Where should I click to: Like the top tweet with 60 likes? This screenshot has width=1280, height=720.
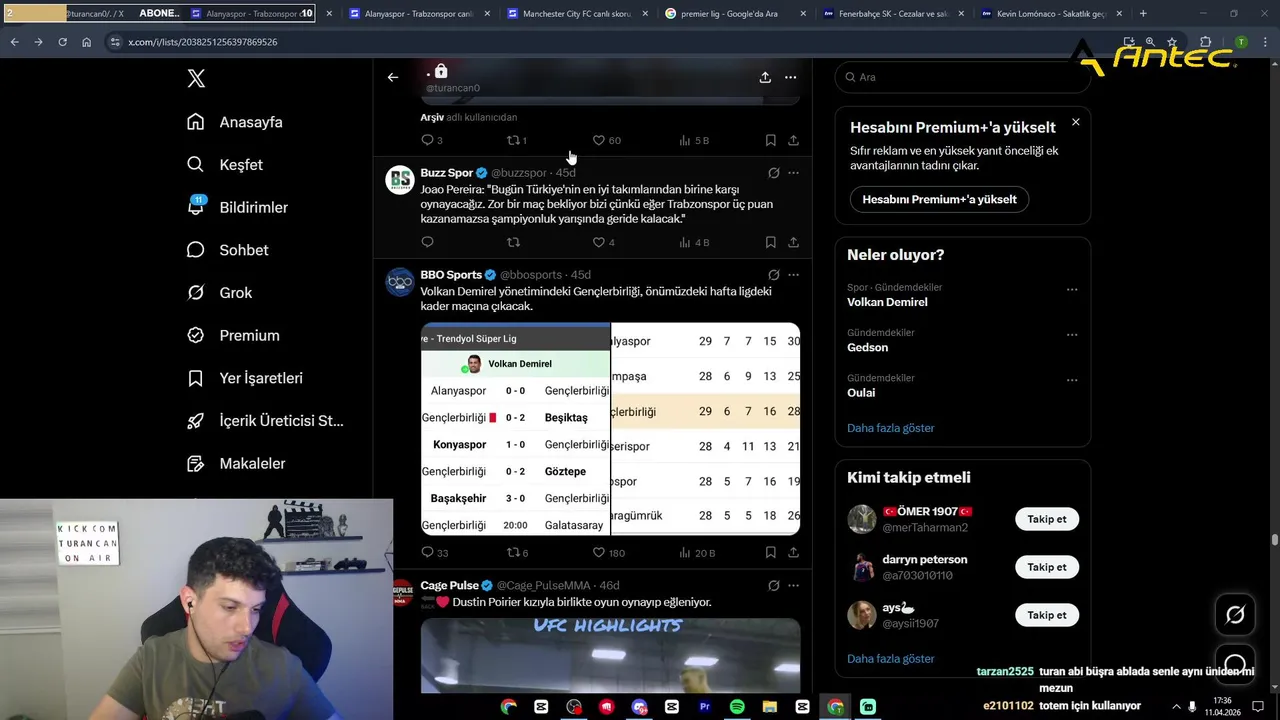coord(606,141)
